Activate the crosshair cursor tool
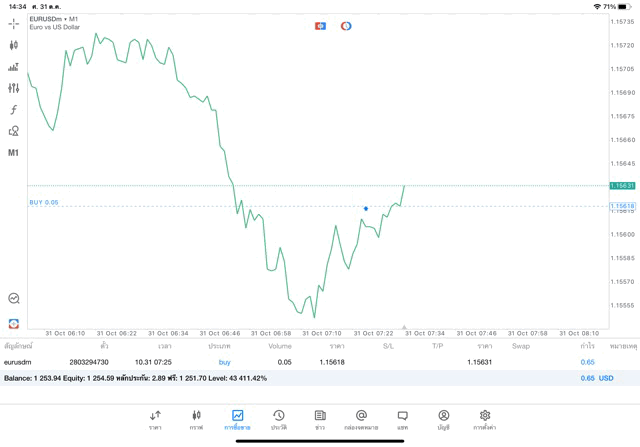 (13, 23)
